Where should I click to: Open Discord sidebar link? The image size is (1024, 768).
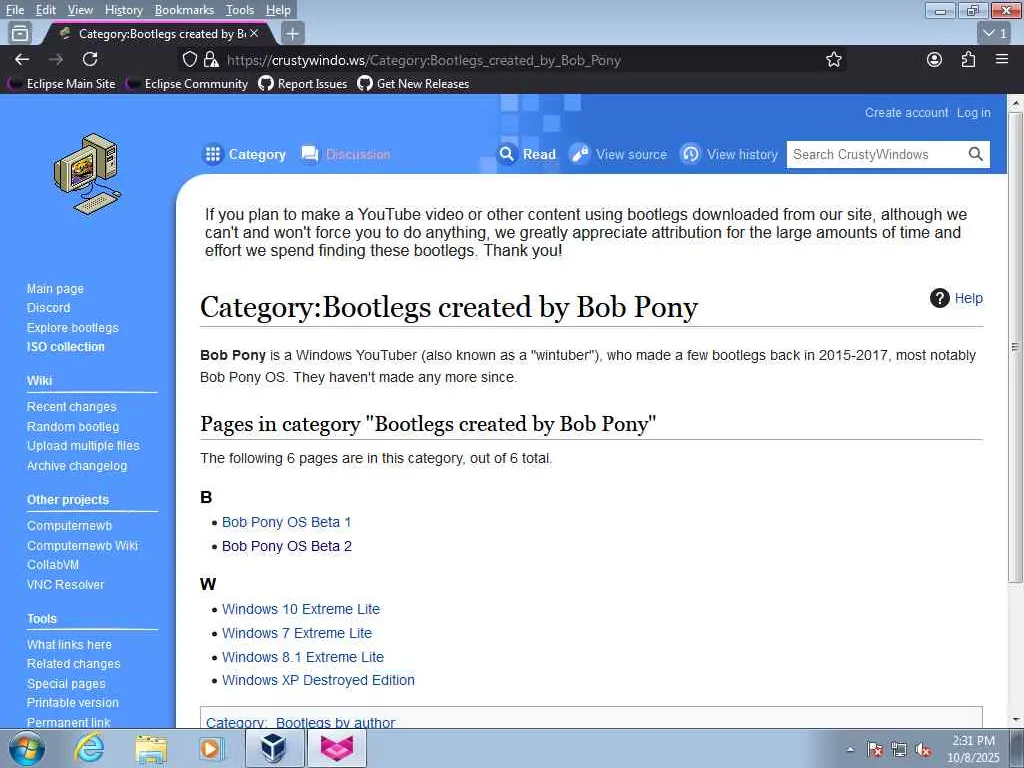point(48,308)
